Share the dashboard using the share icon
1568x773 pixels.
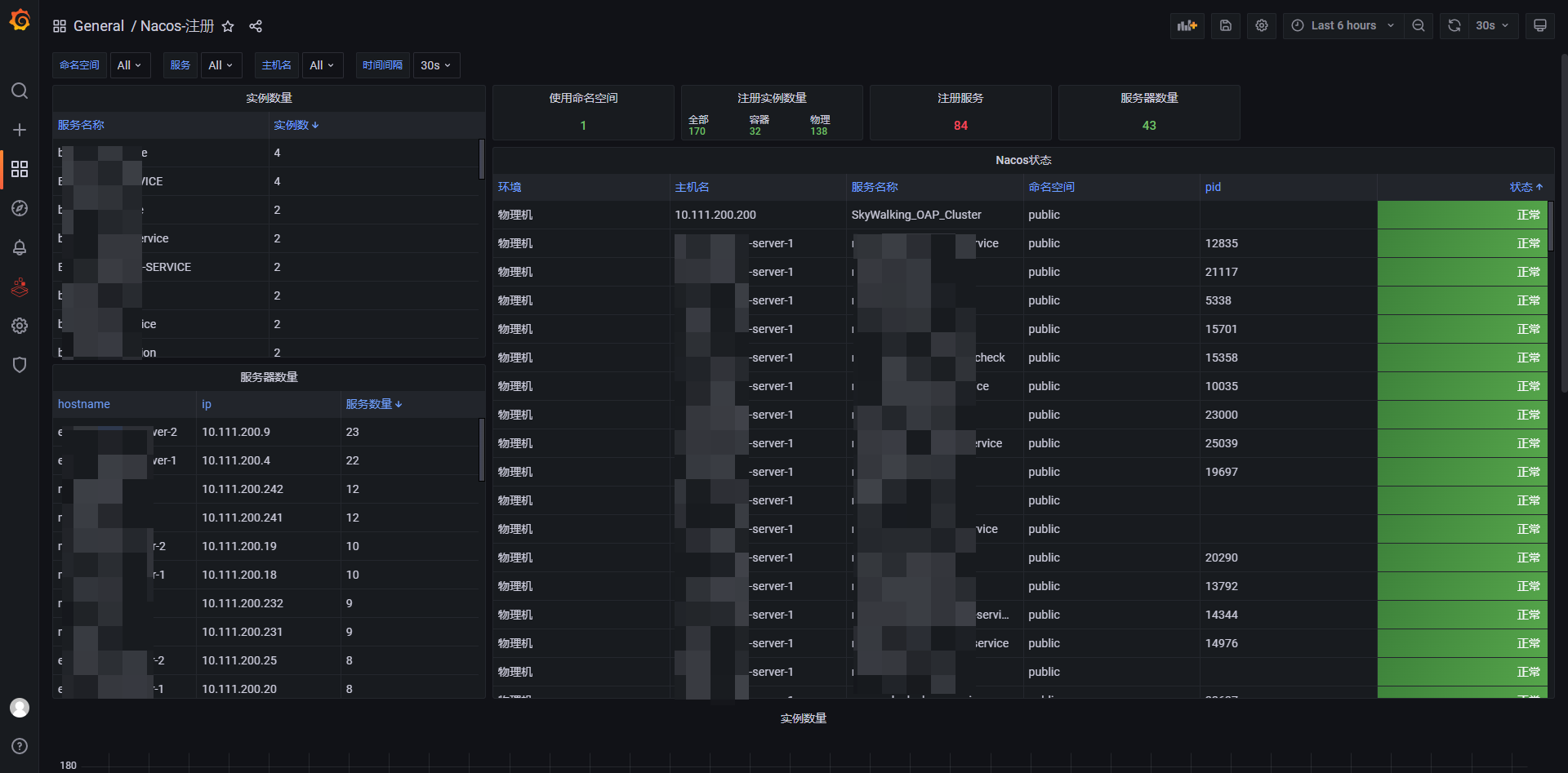pos(256,26)
